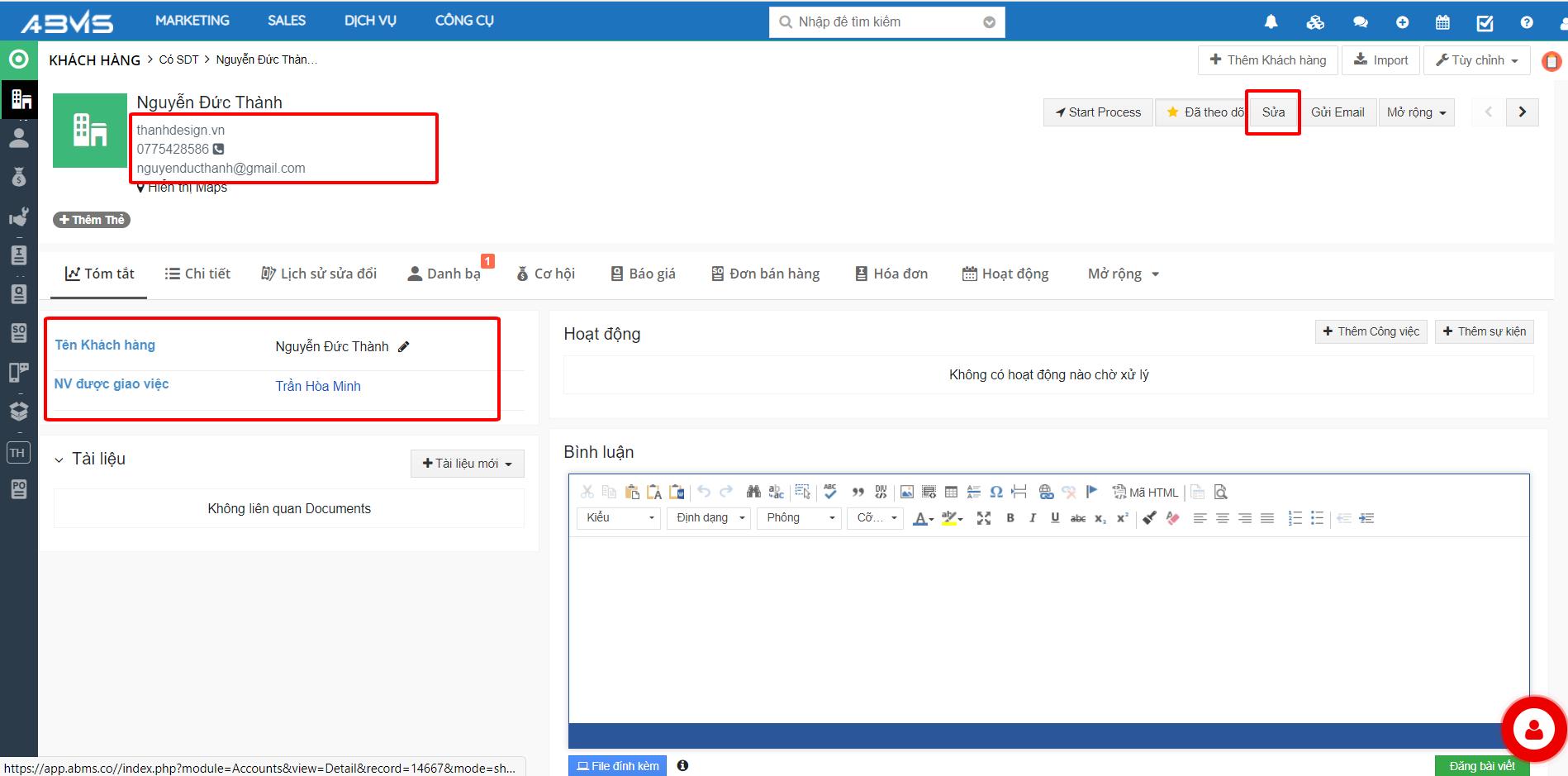This screenshot has height=776, width=1568.
Task: Open the notifications bell icon
Action: point(1271,22)
